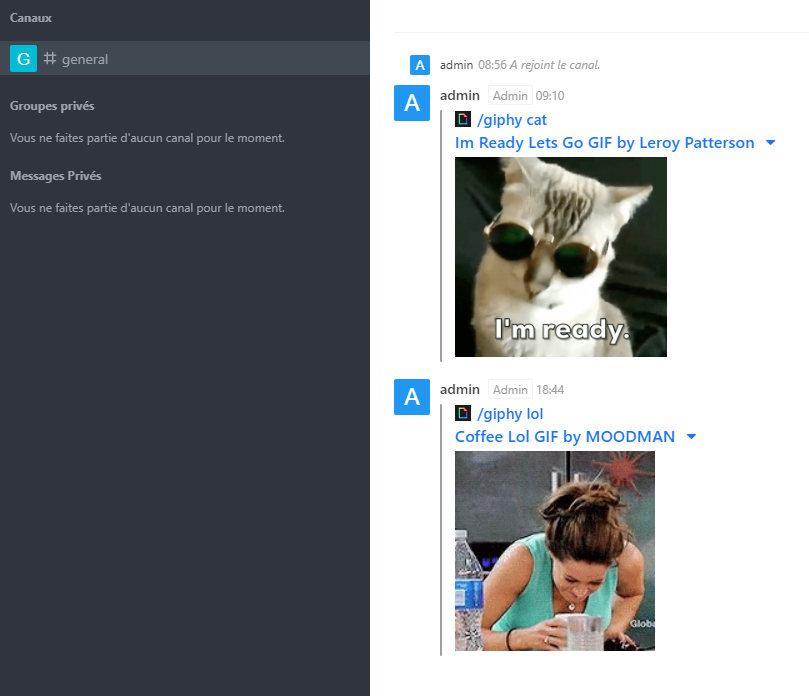Click the small admin avatar on the join message
The width and height of the screenshot is (809, 696).
(x=419, y=65)
